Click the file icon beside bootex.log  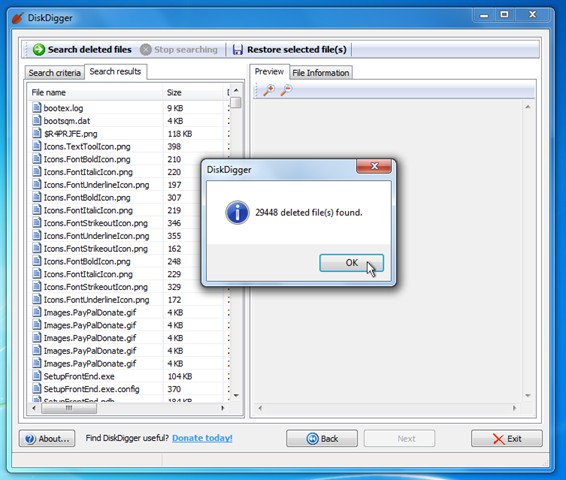pos(36,108)
